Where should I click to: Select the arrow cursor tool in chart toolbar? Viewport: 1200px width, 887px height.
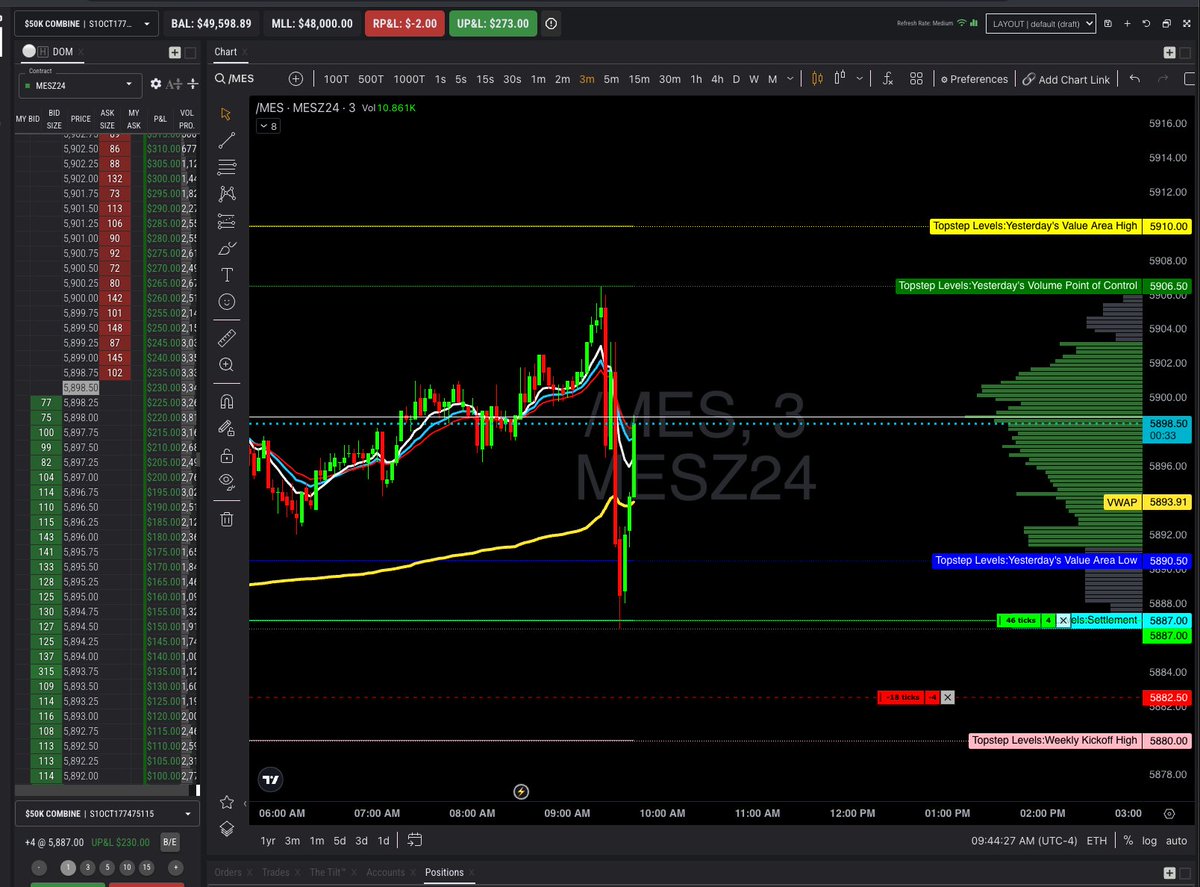point(227,114)
